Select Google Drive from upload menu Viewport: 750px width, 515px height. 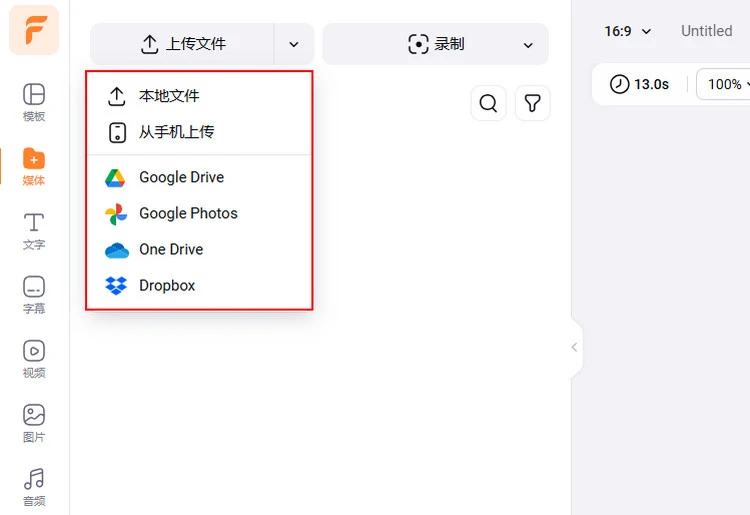pos(199,177)
